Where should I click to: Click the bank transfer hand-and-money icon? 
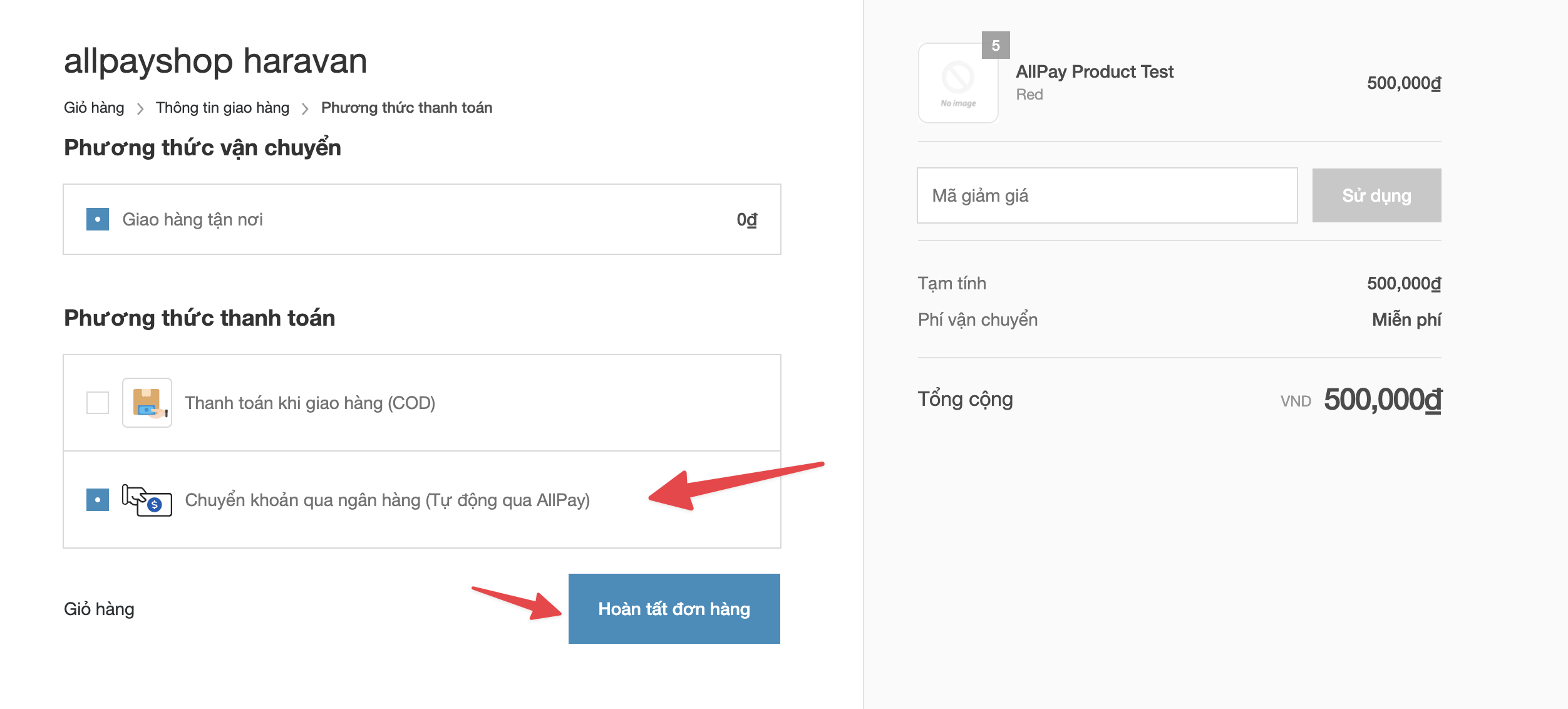click(147, 500)
